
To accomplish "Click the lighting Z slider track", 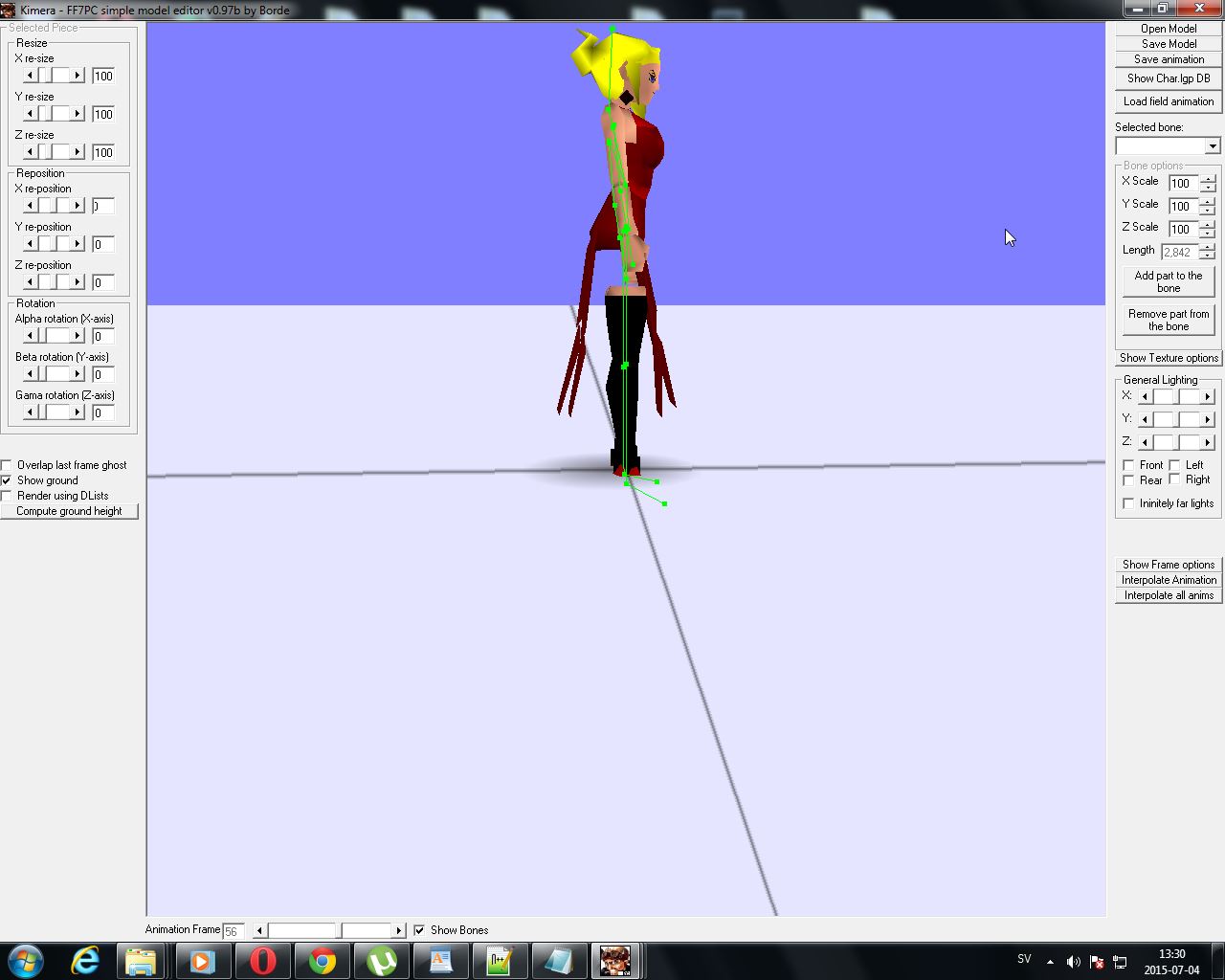I will (x=1176, y=442).
